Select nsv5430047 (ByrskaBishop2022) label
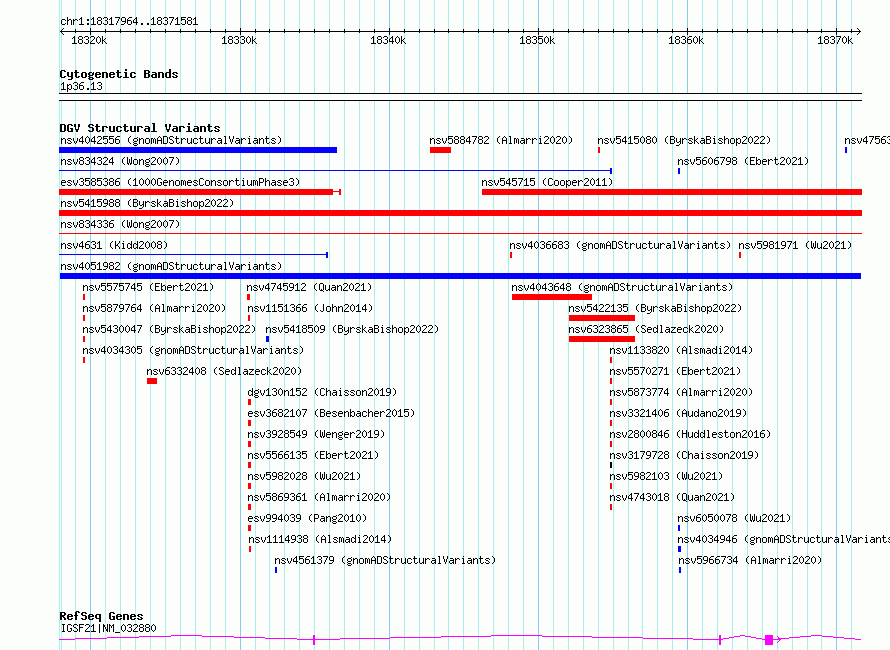Screen dimensions: 890x650 [x=169, y=329]
